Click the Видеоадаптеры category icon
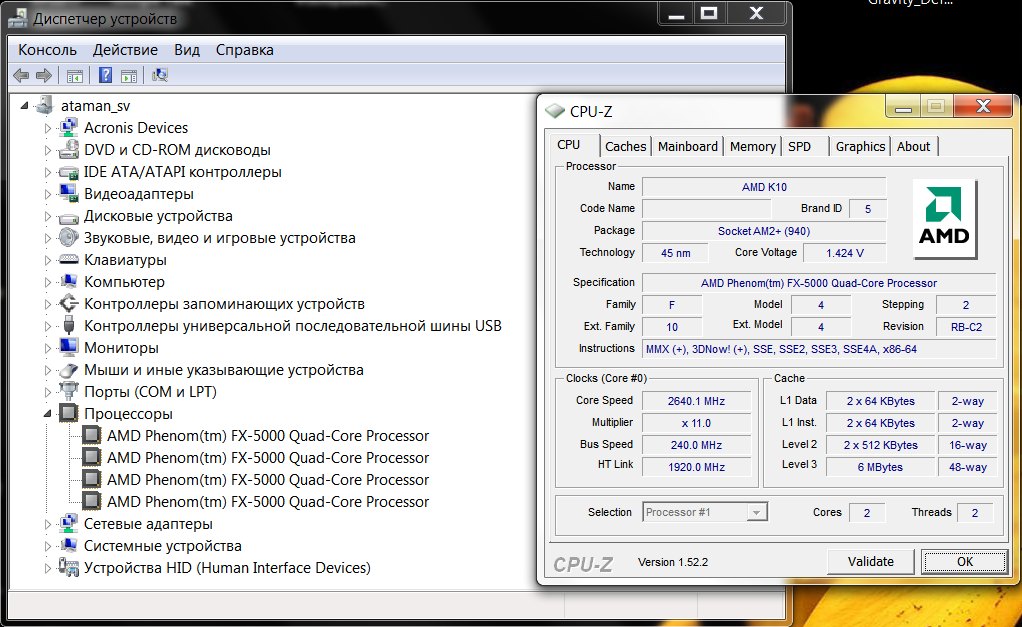 click(68, 194)
